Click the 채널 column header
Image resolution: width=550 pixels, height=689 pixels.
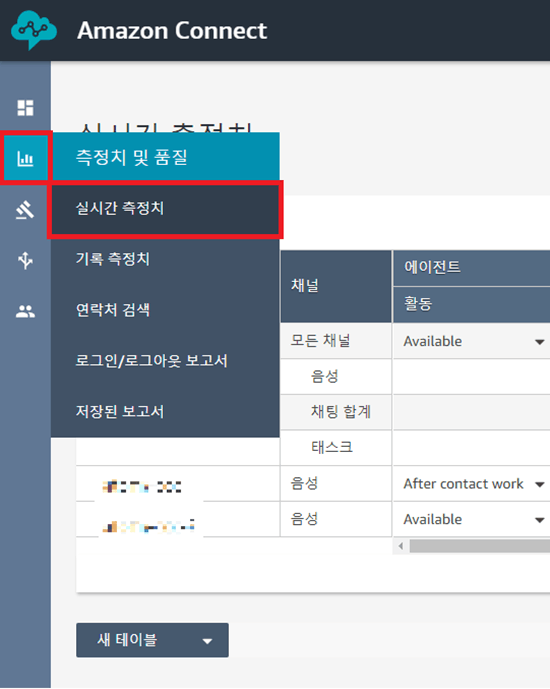336,286
